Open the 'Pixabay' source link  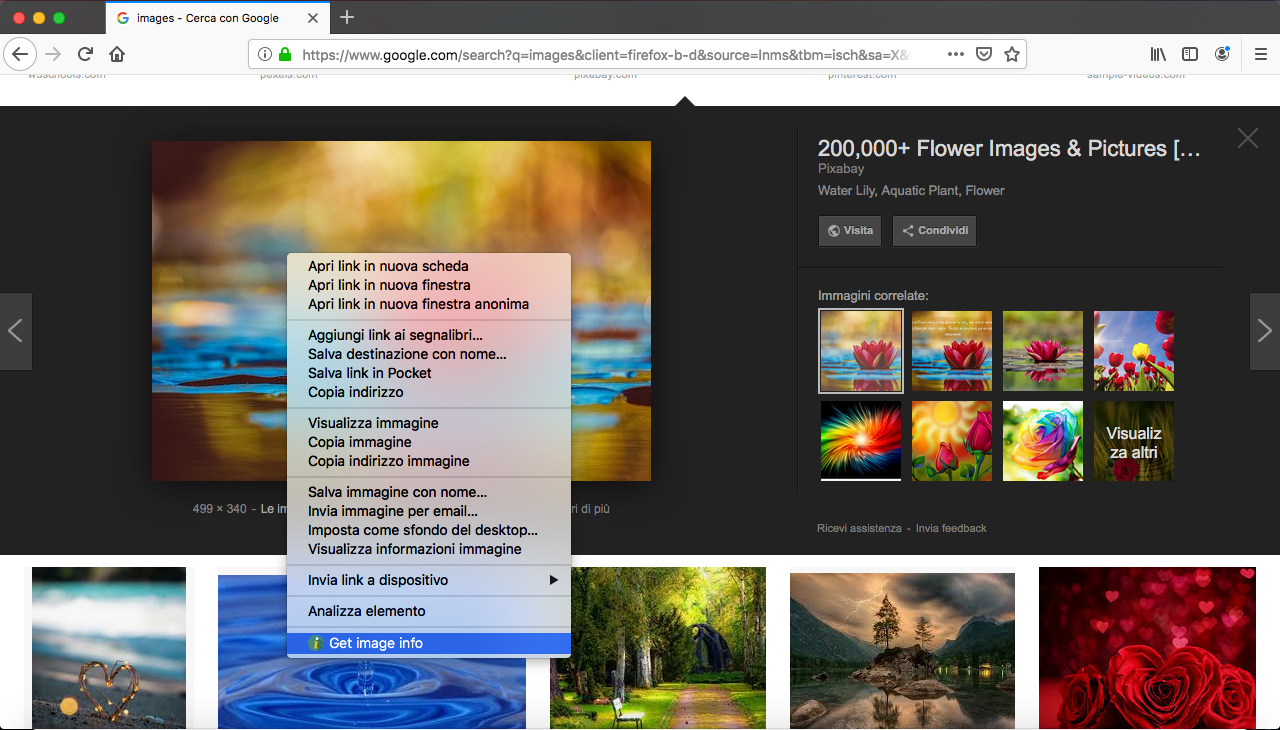click(x=841, y=169)
